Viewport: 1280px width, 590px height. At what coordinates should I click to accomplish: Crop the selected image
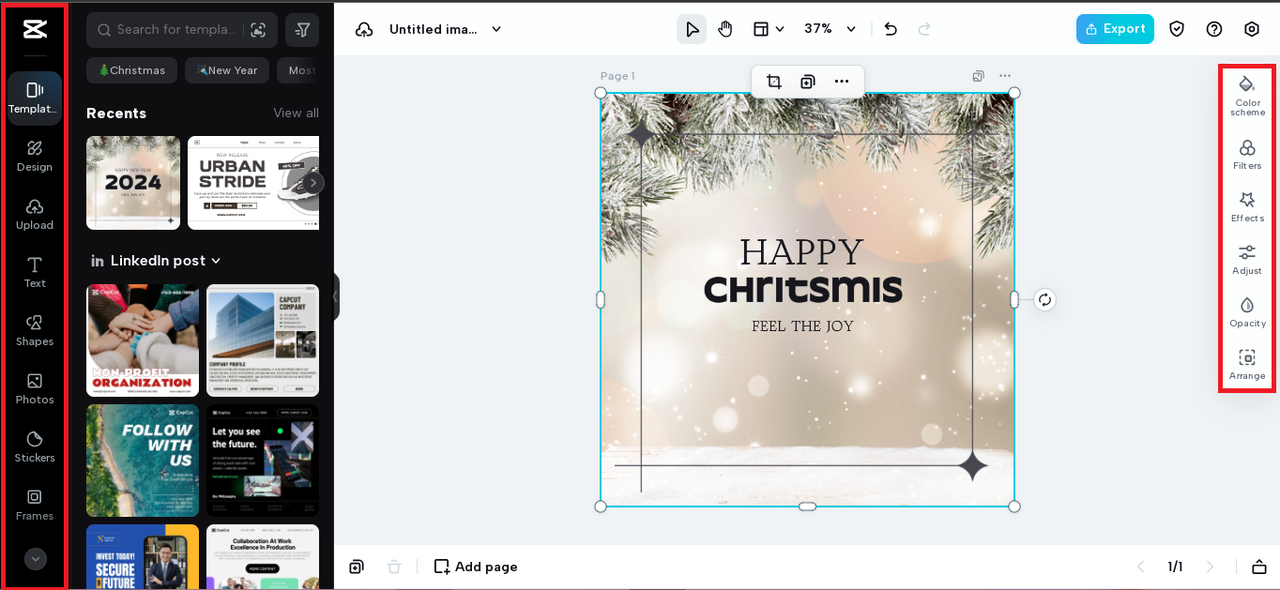click(774, 82)
